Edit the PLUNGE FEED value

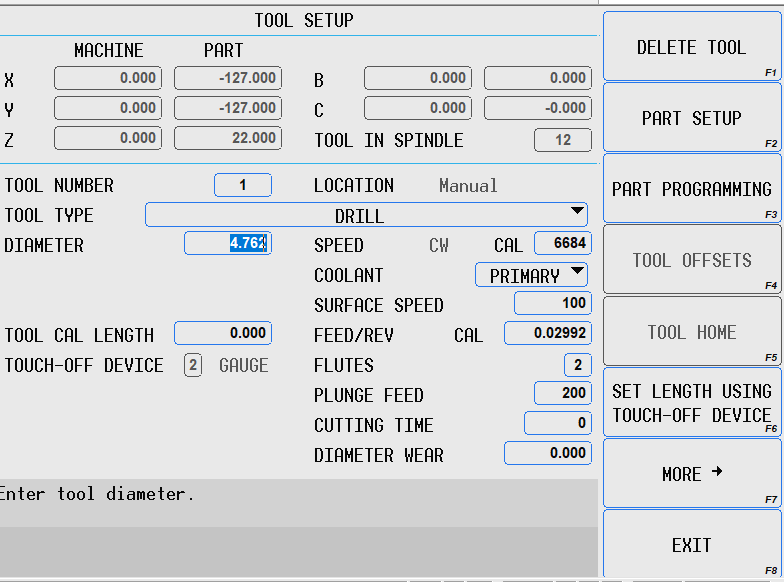562,394
